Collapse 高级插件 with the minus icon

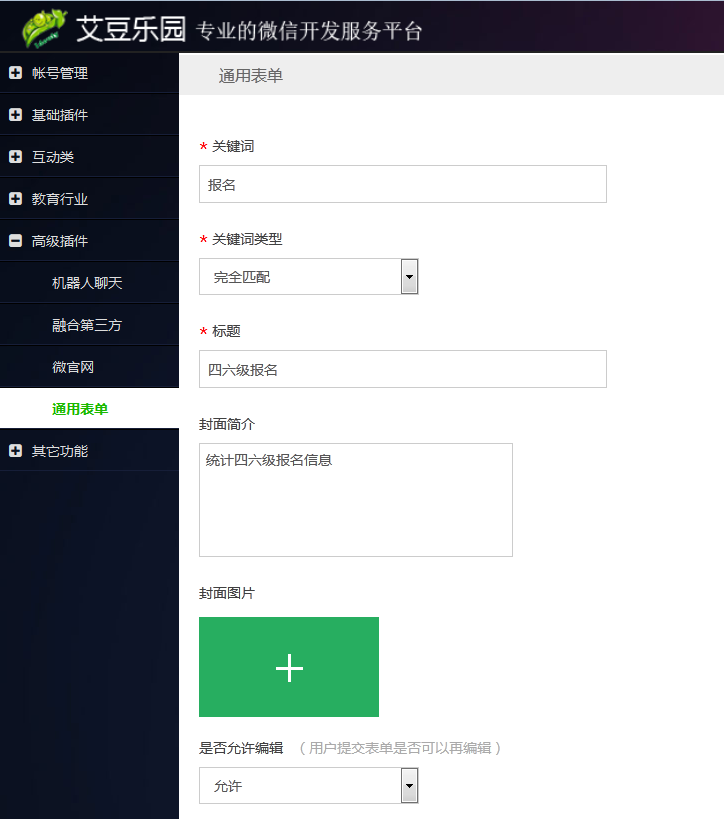tap(15, 241)
